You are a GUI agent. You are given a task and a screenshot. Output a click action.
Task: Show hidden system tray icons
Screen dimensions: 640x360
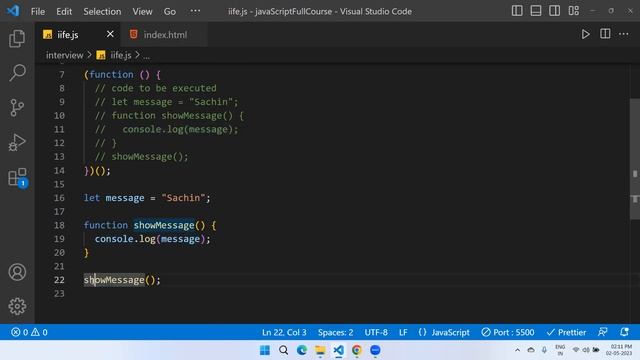pyautogui.click(x=517, y=350)
